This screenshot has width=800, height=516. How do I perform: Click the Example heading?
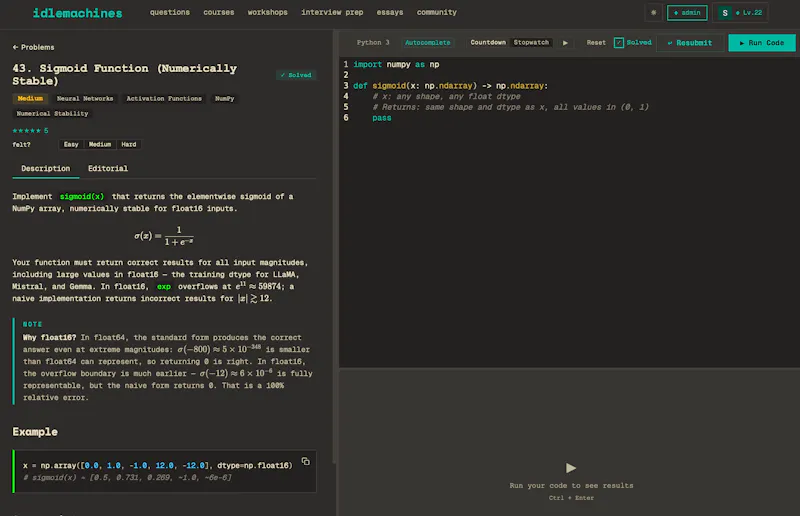point(35,432)
